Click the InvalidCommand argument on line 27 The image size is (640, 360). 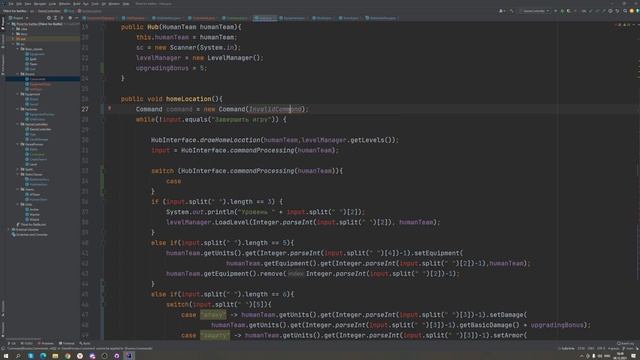pos(275,109)
